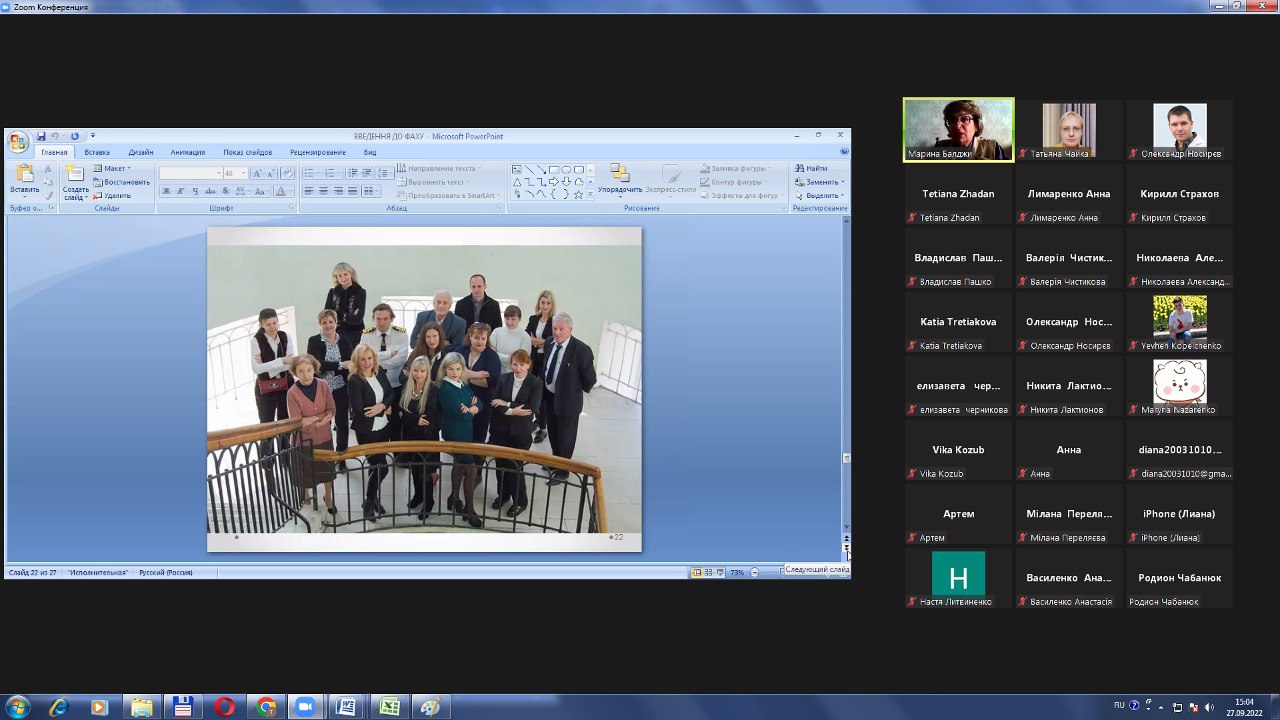Click the Save icon in quick access toolbar

[42, 136]
